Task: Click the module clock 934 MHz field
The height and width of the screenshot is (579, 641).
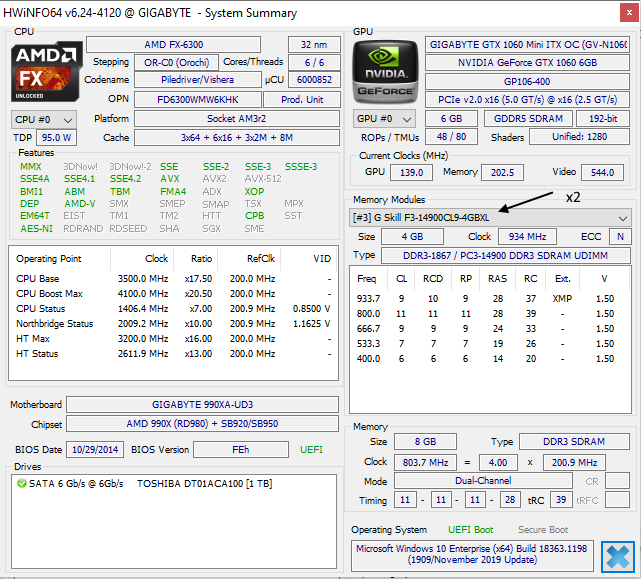Action: tap(527, 237)
